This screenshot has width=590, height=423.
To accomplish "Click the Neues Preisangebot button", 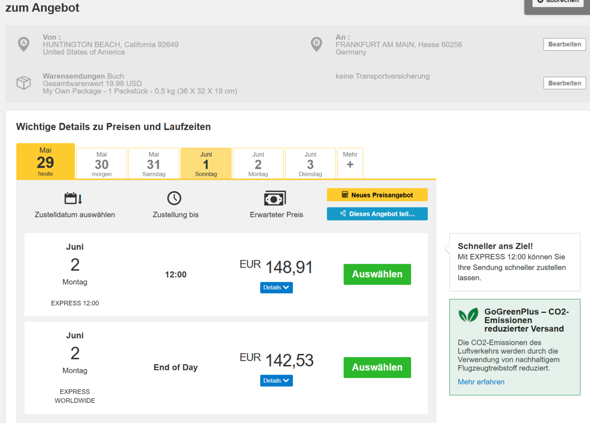I will [377, 195].
